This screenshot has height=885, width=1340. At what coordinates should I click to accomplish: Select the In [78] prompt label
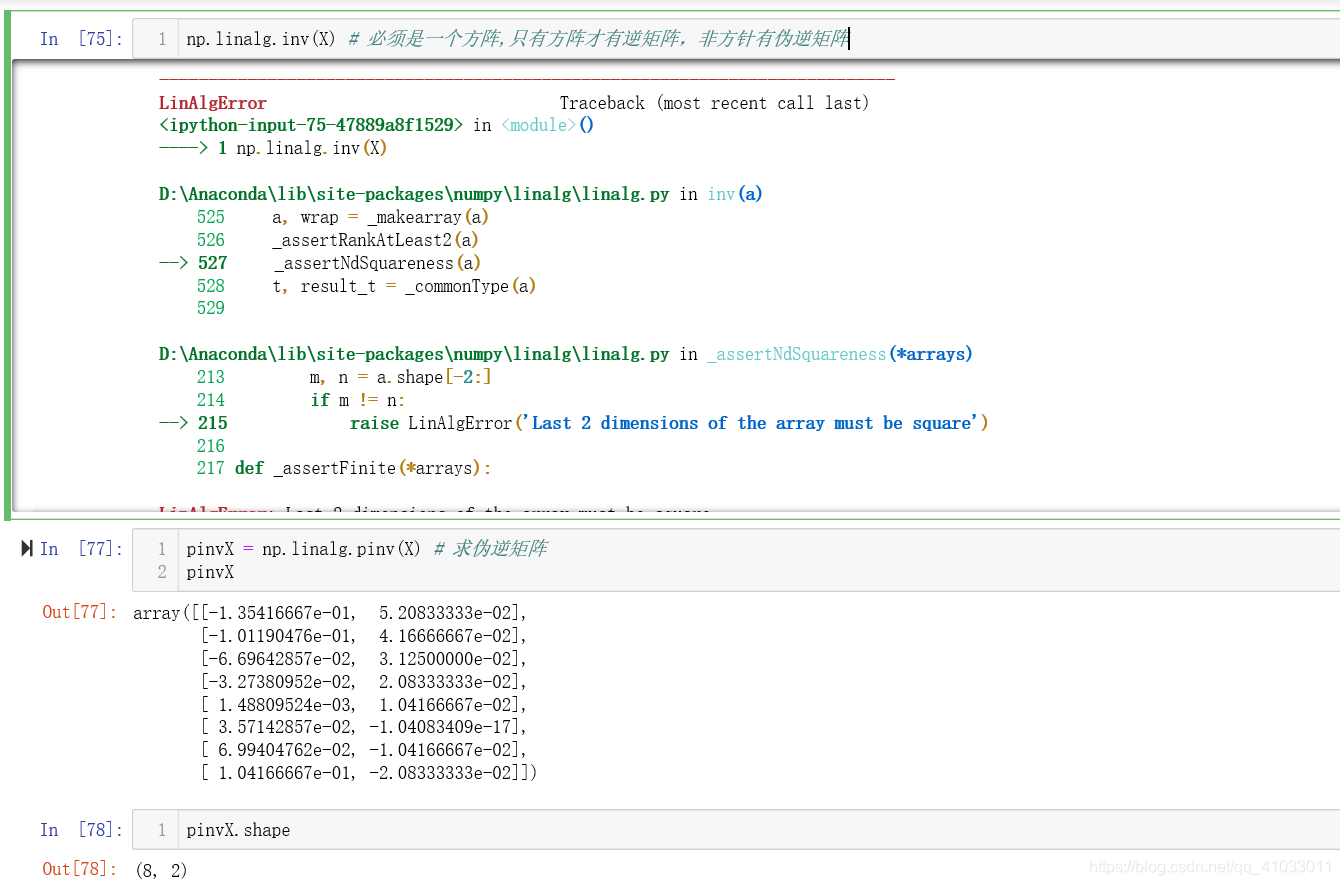pyautogui.click(x=81, y=830)
